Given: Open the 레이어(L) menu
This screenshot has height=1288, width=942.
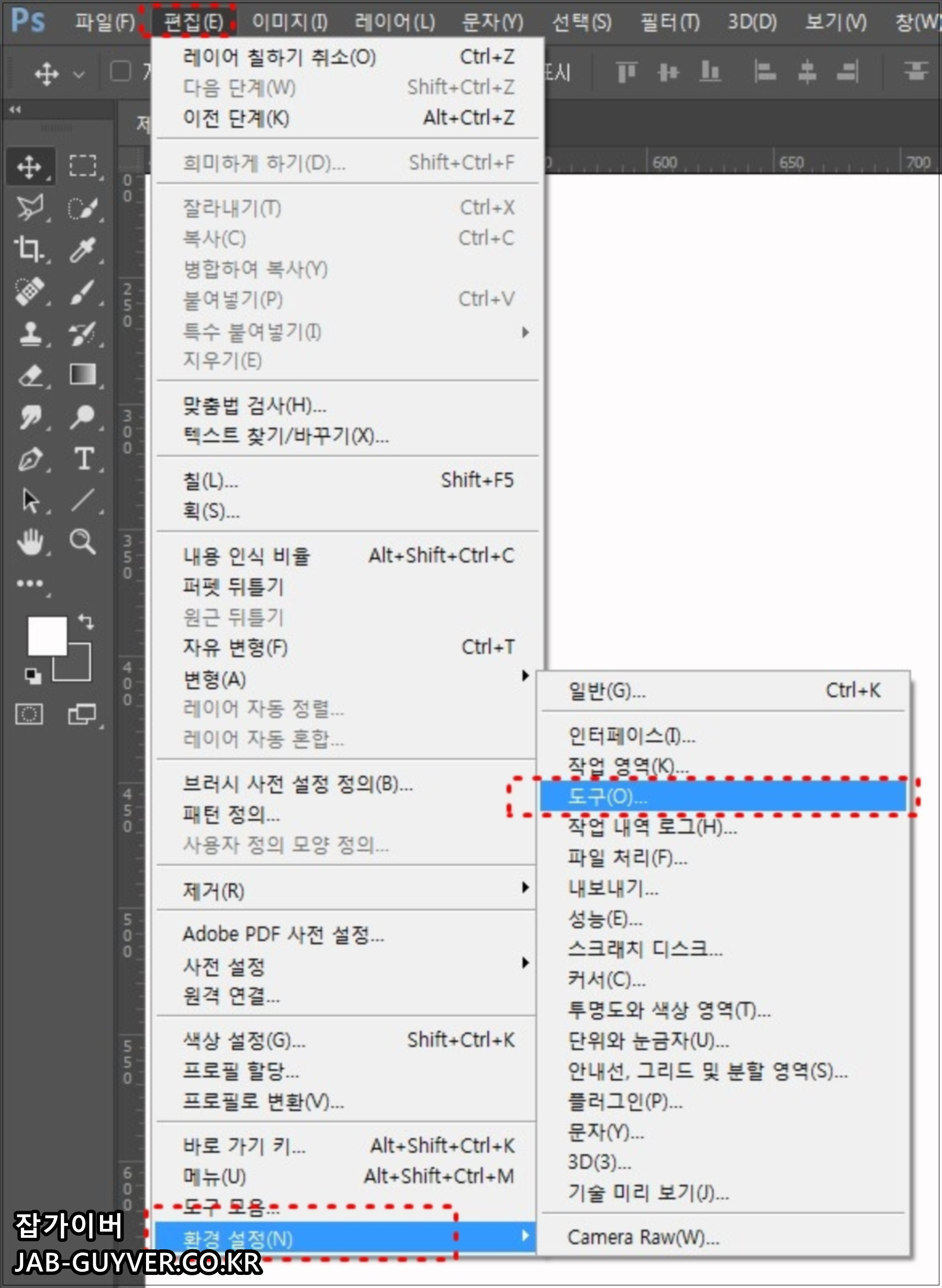Looking at the screenshot, I should tap(395, 22).
